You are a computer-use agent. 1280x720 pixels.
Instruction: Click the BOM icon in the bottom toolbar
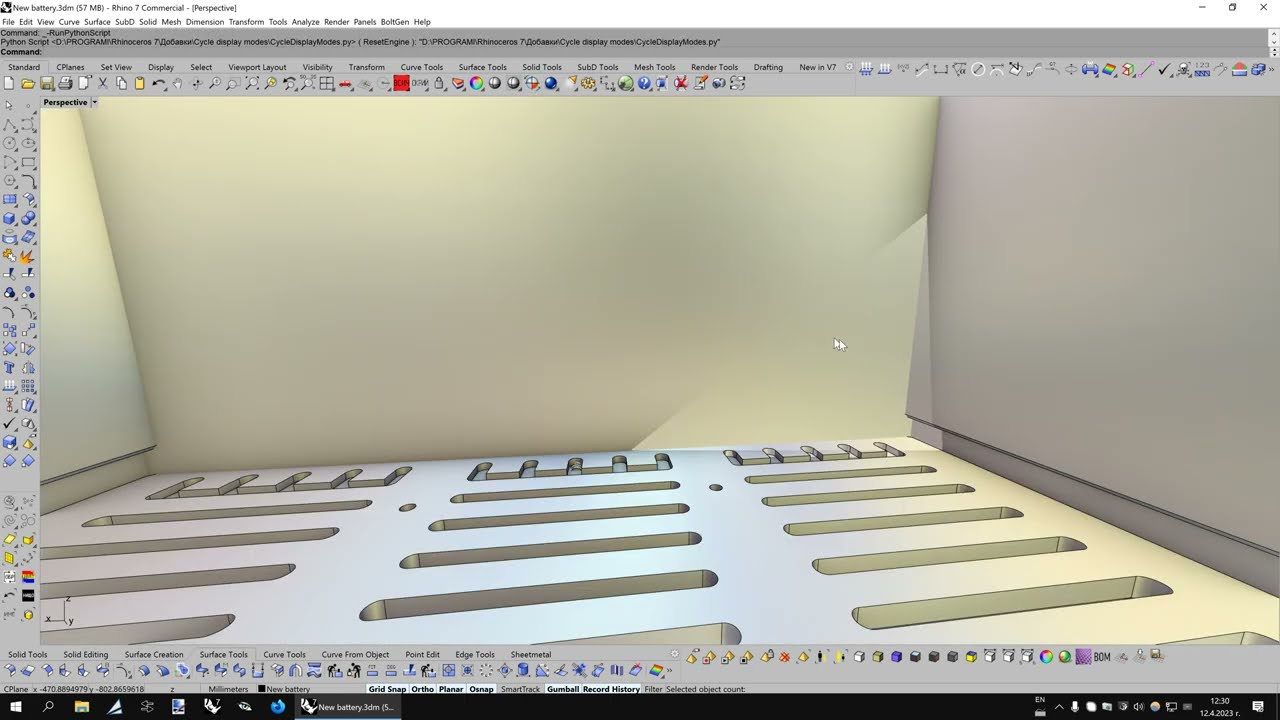click(x=1101, y=656)
